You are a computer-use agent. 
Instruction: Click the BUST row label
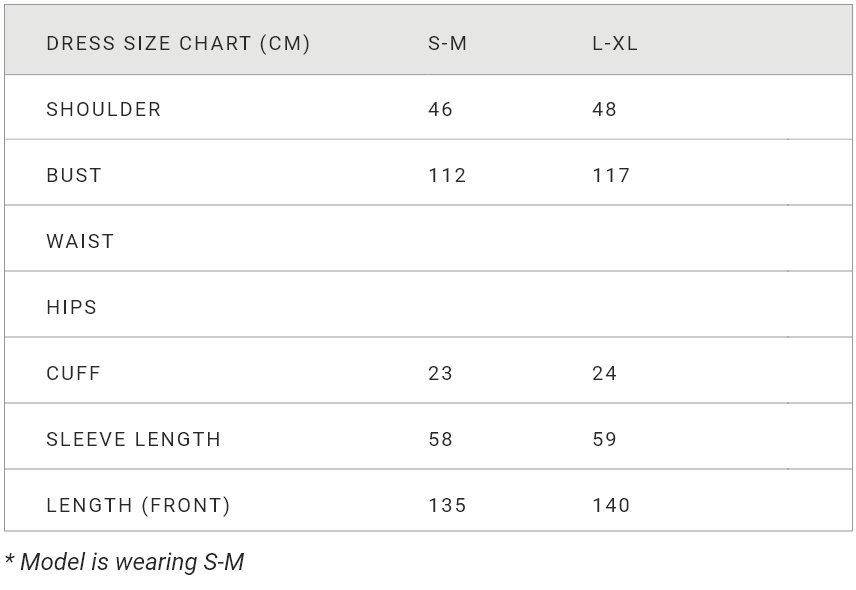(x=74, y=175)
